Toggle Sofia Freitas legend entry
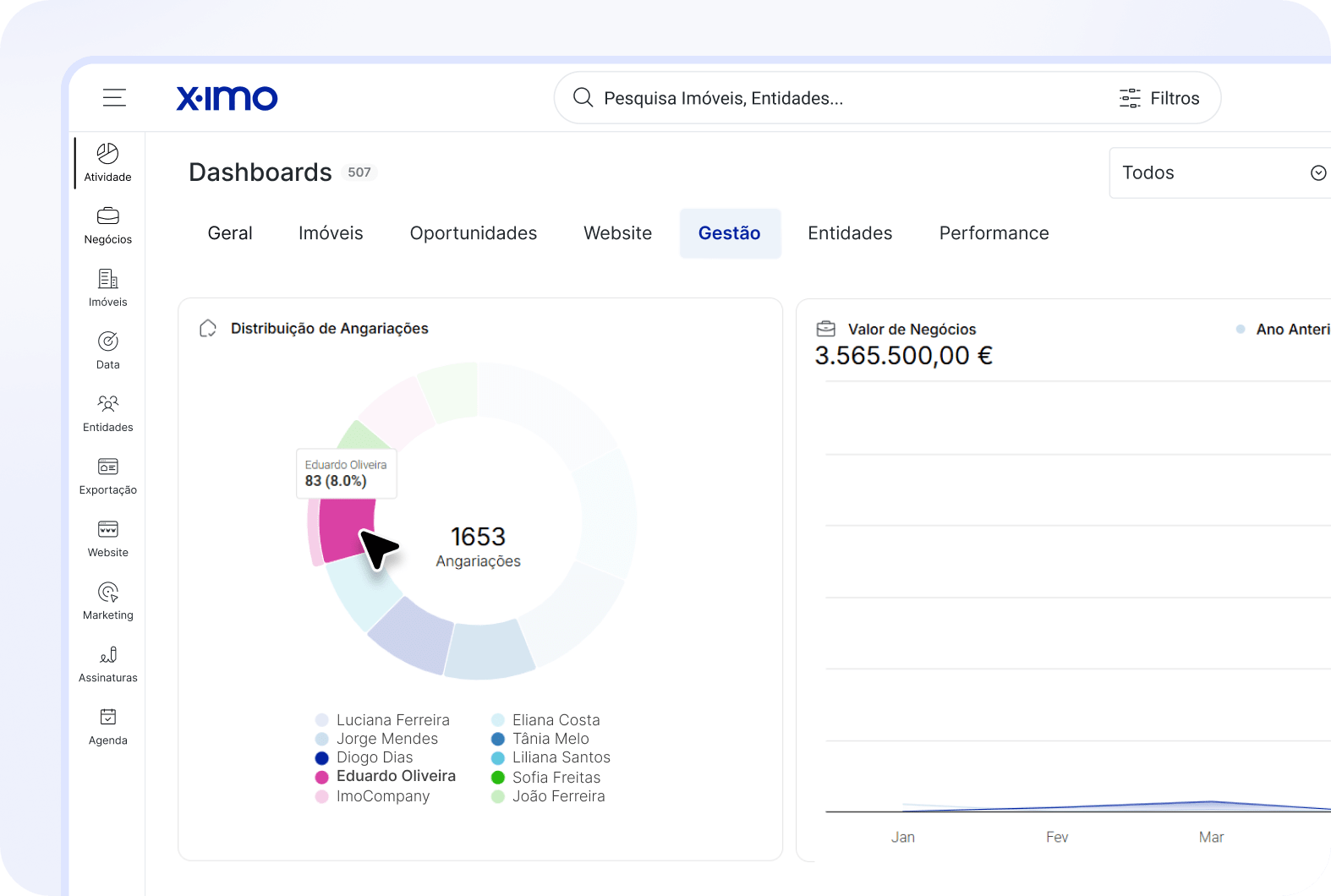The width and height of the screenshot is (1331, 896). tap(546, 778)
